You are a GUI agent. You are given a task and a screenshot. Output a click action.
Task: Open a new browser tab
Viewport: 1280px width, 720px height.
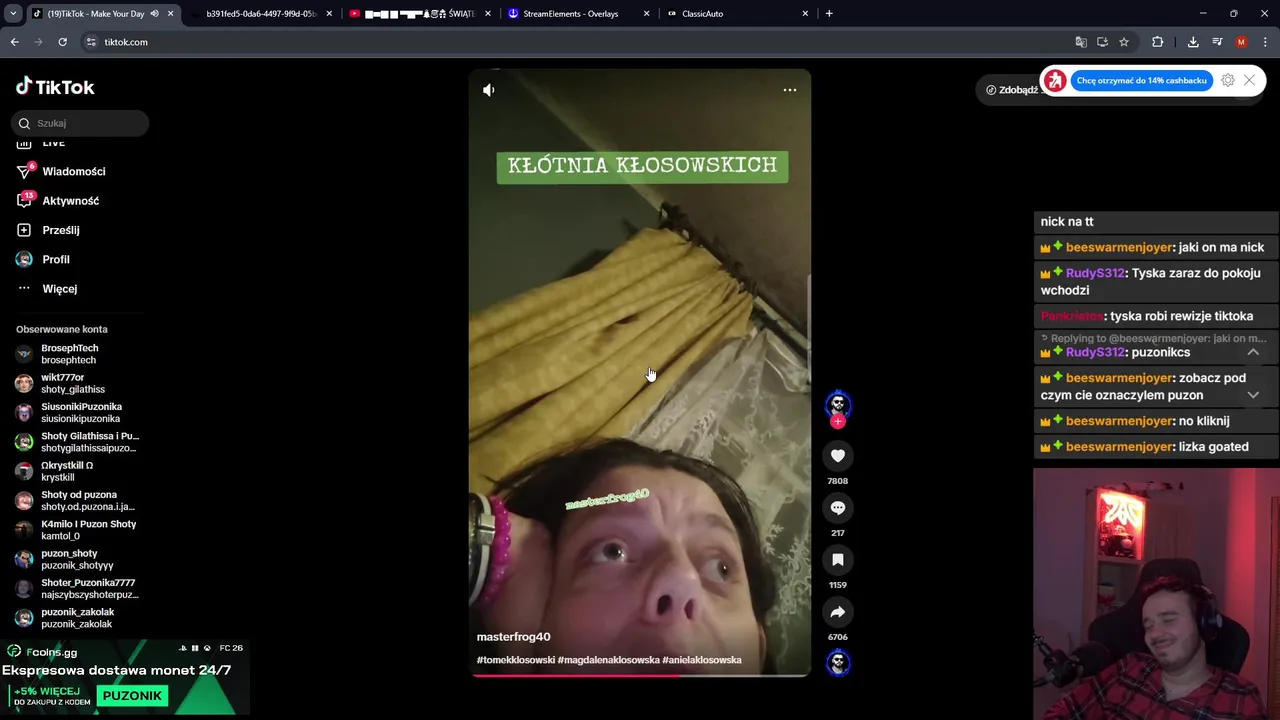pyautogui.click(x=829, y=14)
